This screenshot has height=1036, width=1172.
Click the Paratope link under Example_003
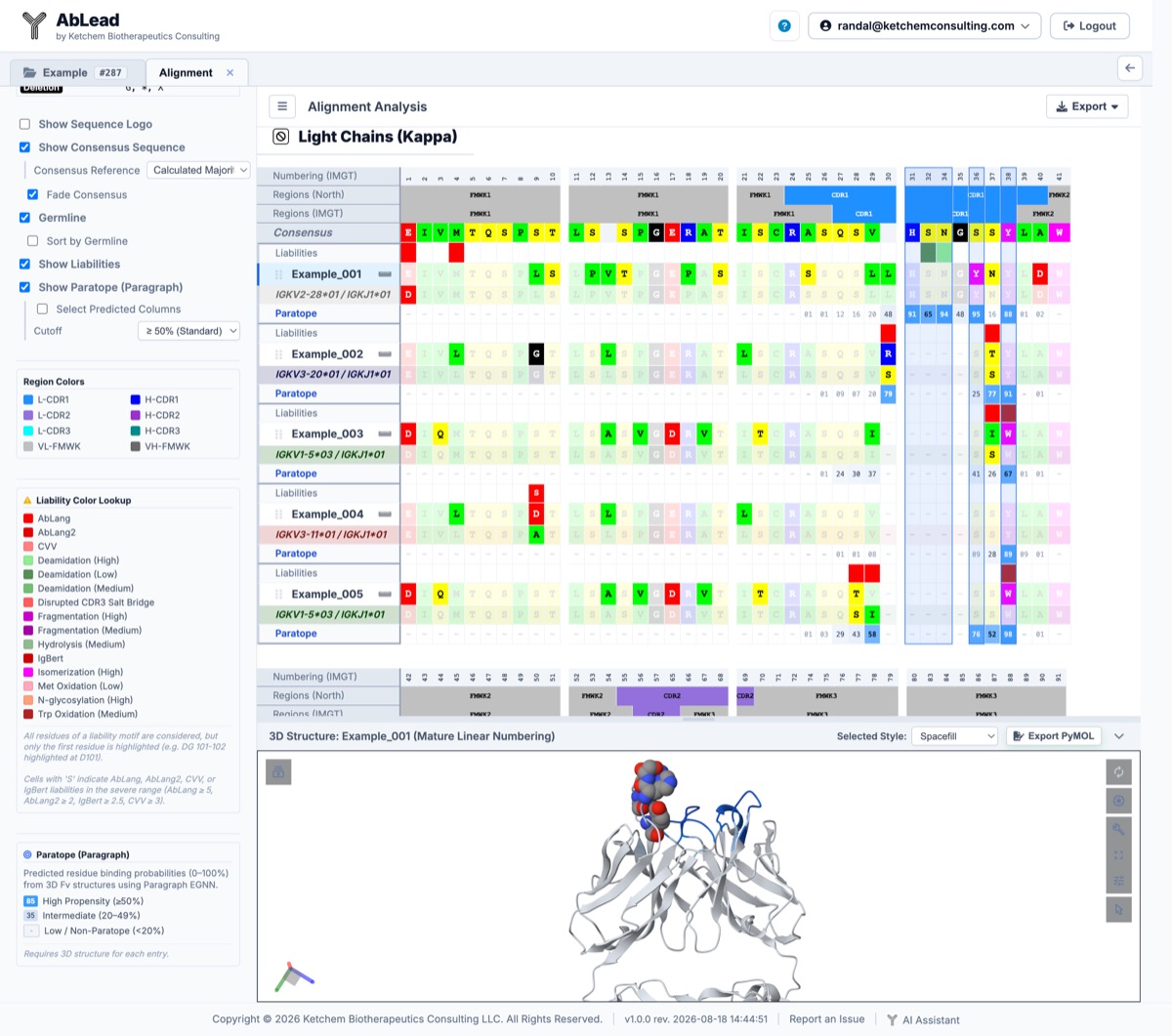296,474
